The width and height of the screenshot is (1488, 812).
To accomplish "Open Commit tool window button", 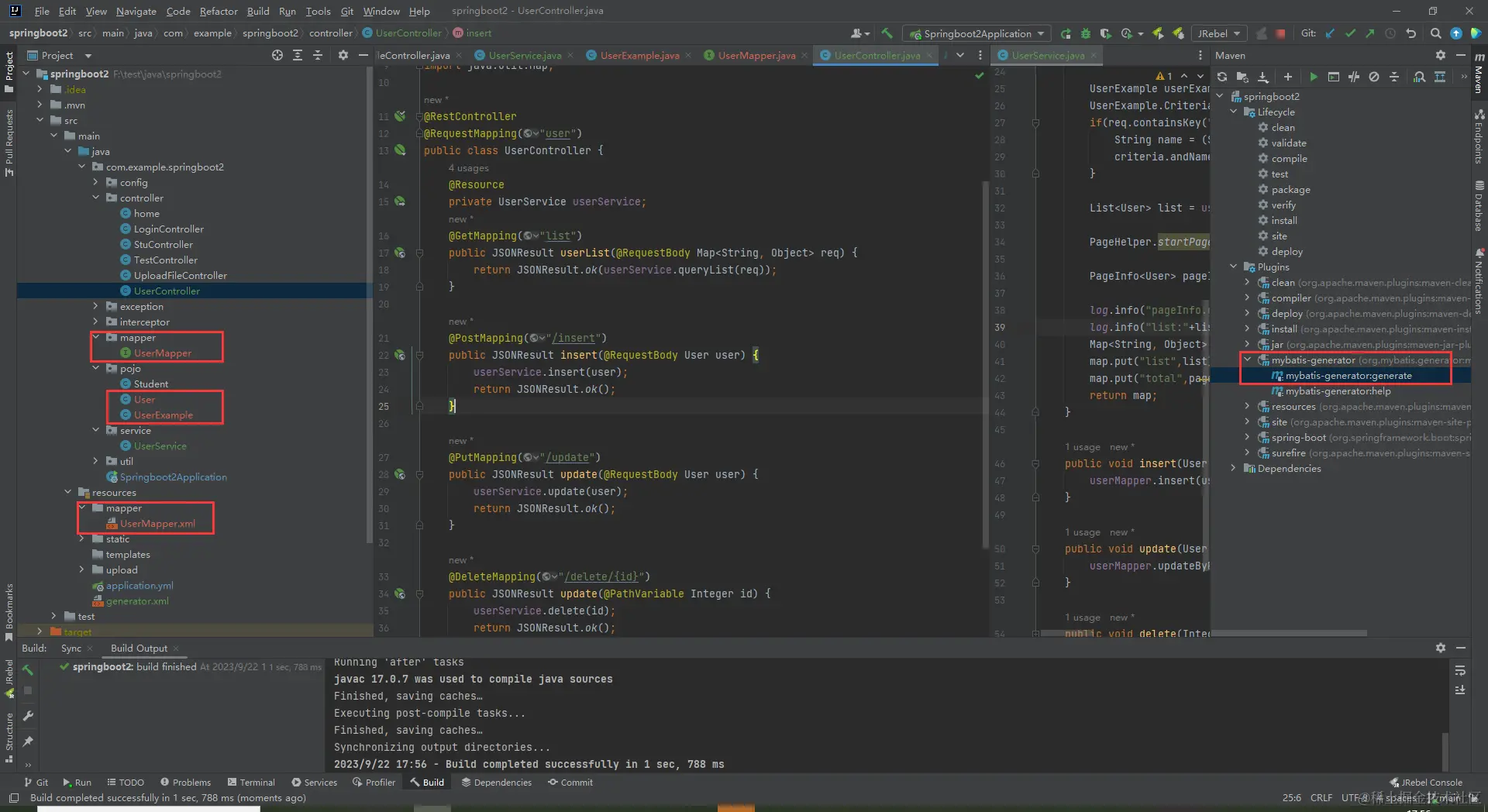I will click(570, 783).
